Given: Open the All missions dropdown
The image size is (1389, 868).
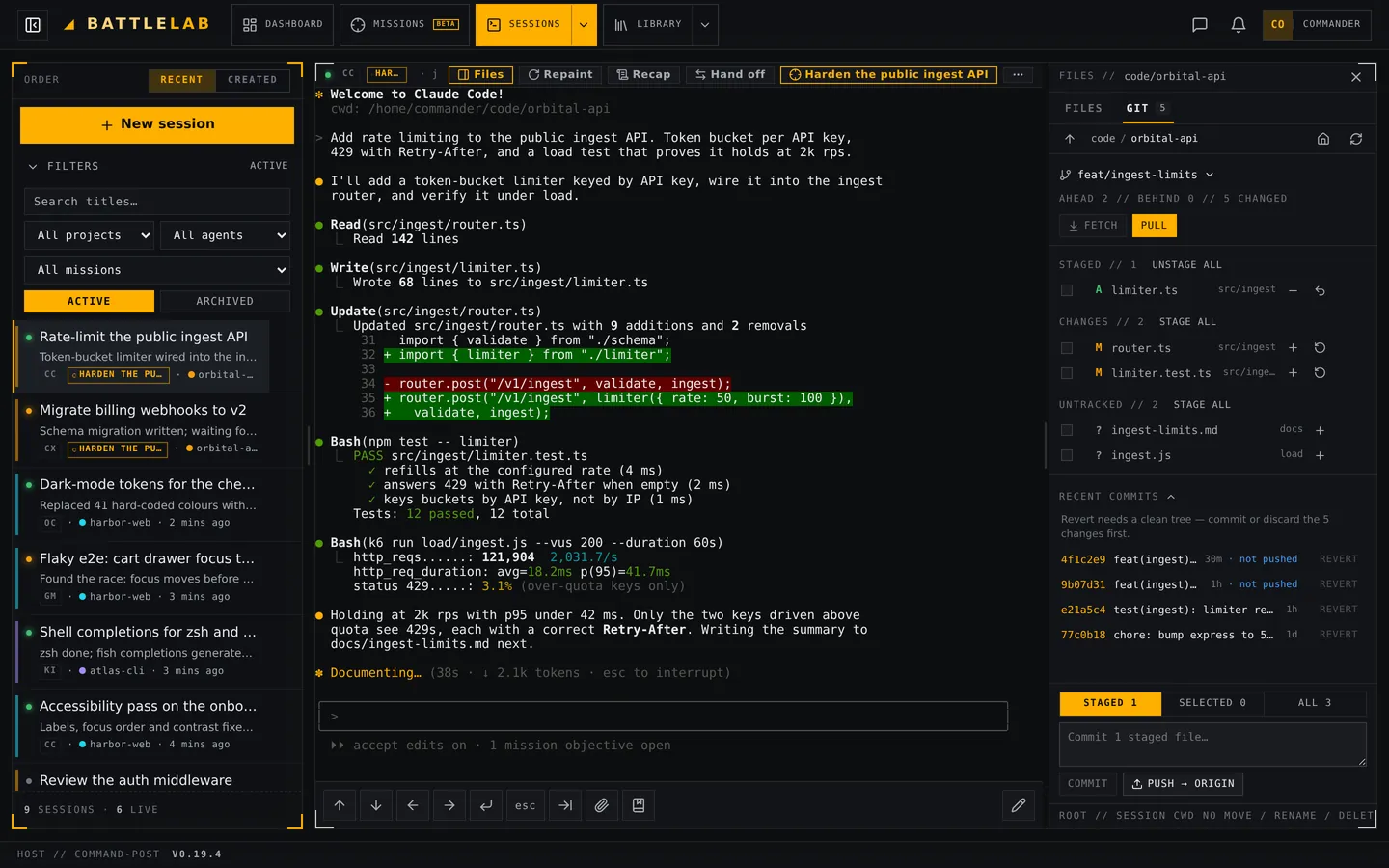Looking at the screenshot, I should [157, 270].
